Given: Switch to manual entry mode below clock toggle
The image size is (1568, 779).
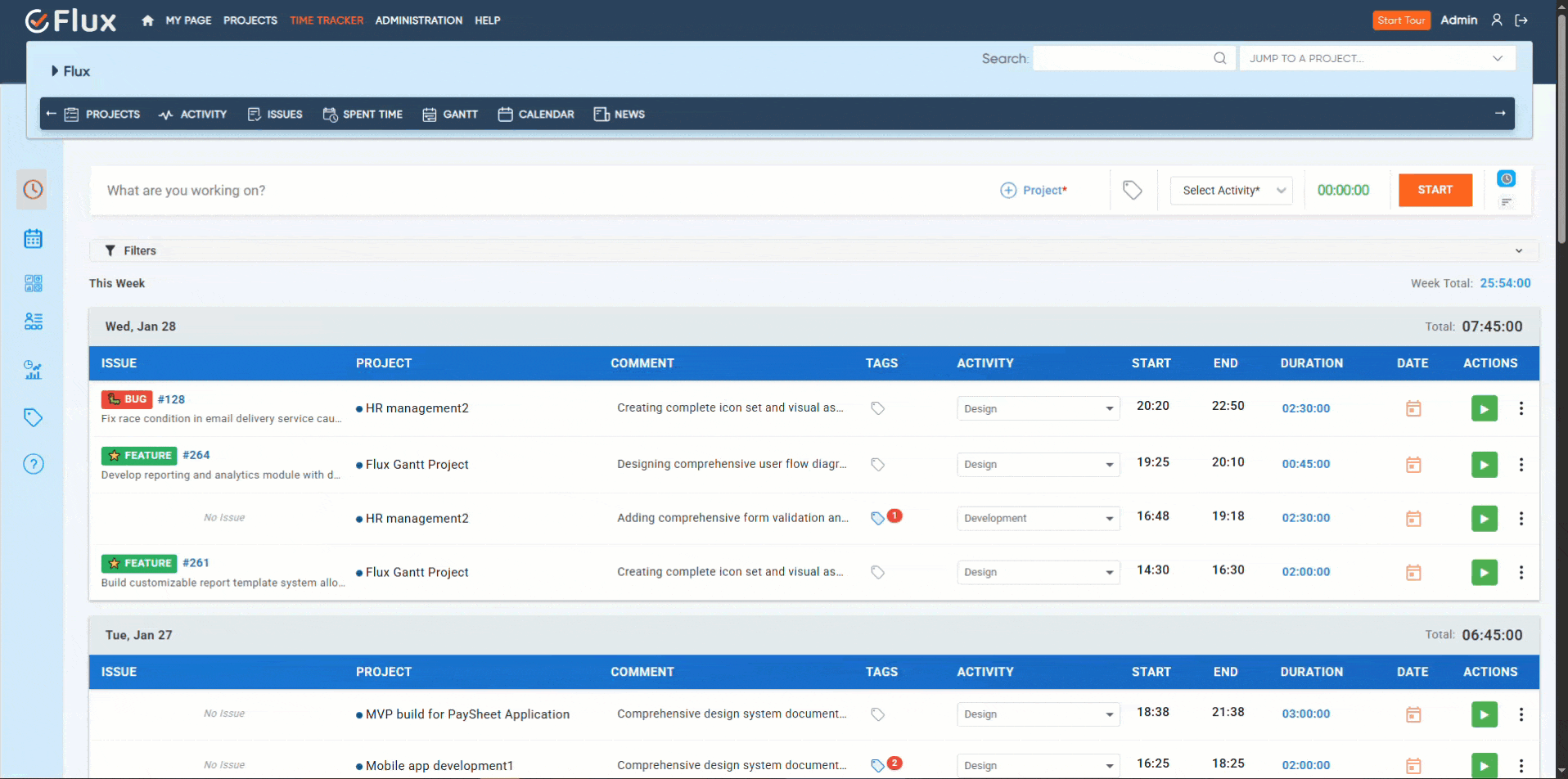Looking at the screenshot, I should pyautogui.click(x=1506, y=202).
